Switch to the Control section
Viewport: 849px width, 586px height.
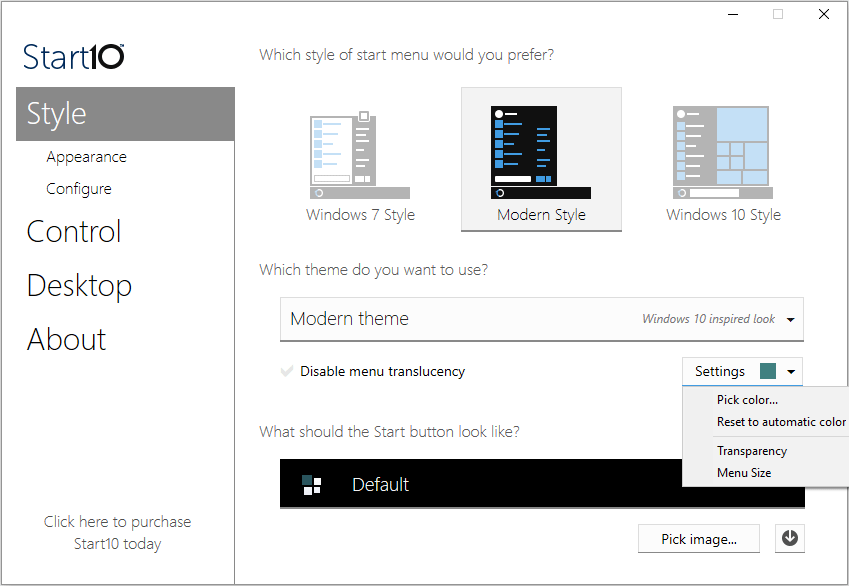tap(74, 232)
